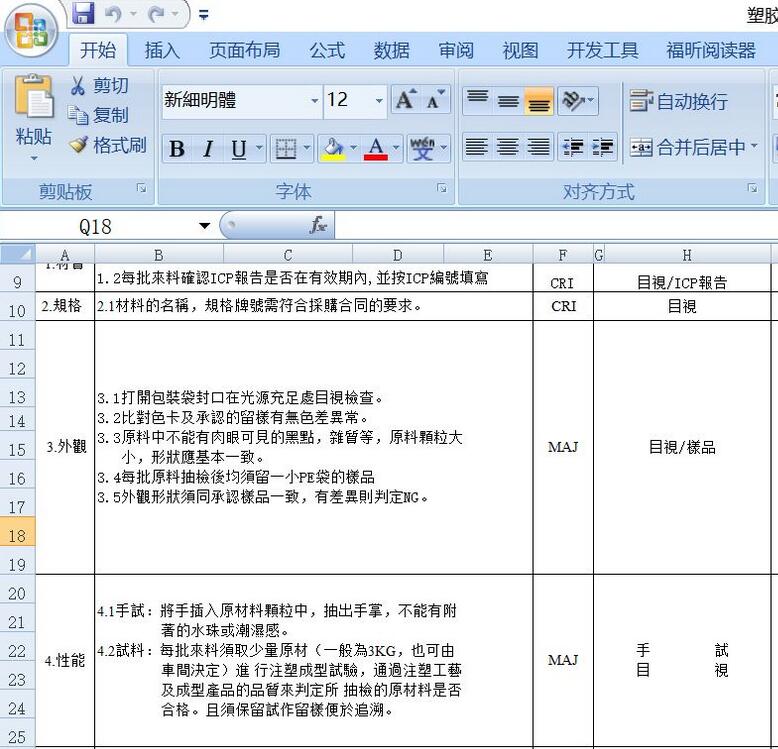Open the 公式 ribbon tab

click(327, 50)
